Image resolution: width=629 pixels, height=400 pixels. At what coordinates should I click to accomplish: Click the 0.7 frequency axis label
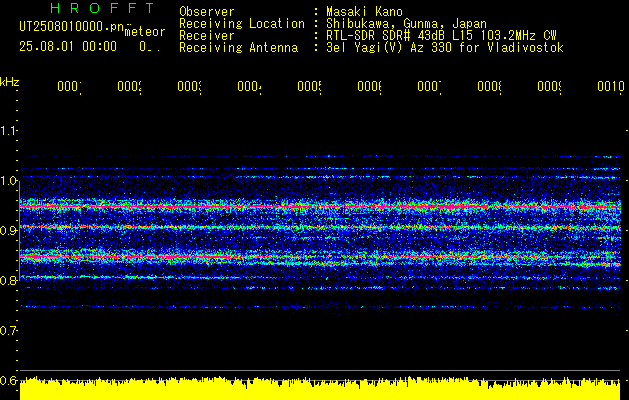tap(9, 331)
